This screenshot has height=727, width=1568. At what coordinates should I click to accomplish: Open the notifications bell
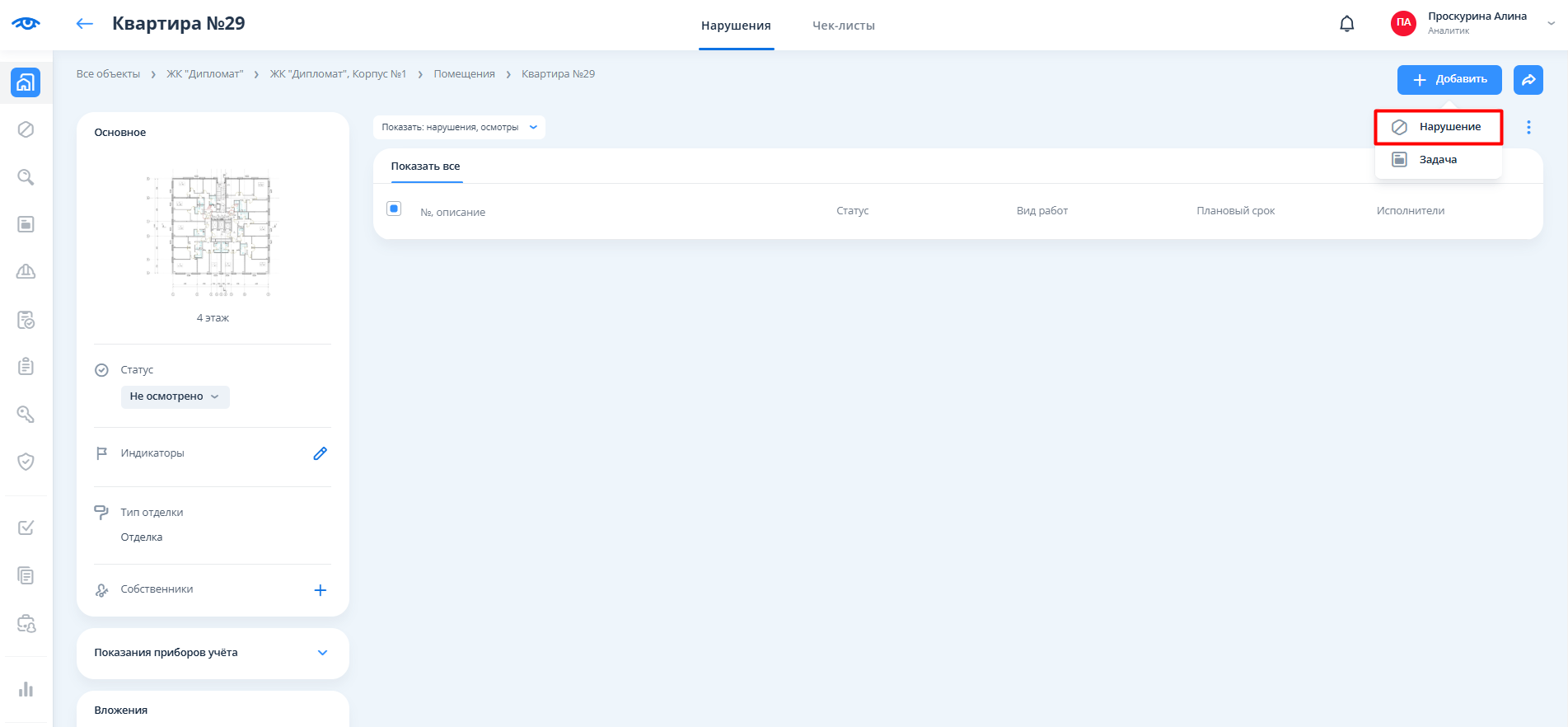coord(1346,24)
